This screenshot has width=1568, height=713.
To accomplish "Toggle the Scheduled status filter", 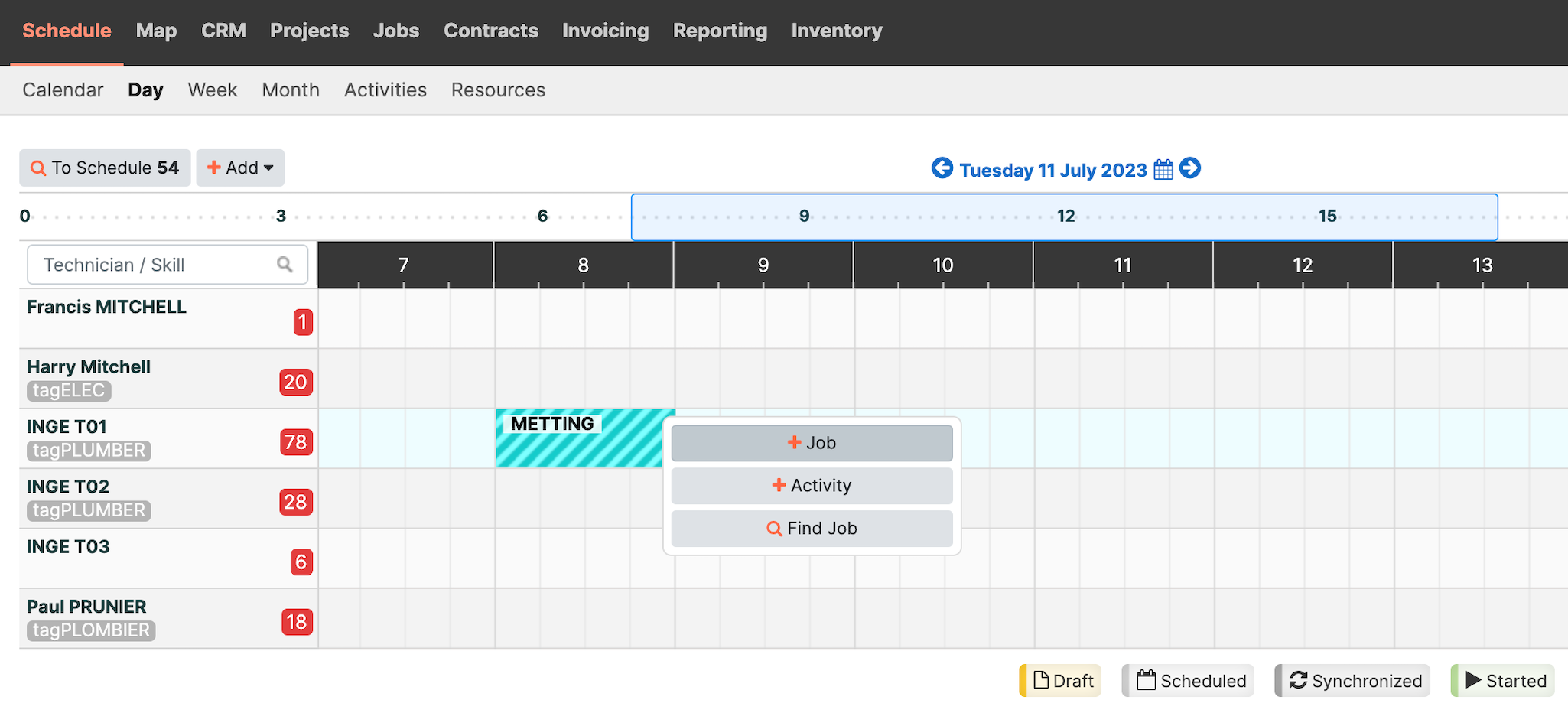I will pyautogui.click(x=1189, y=681).
